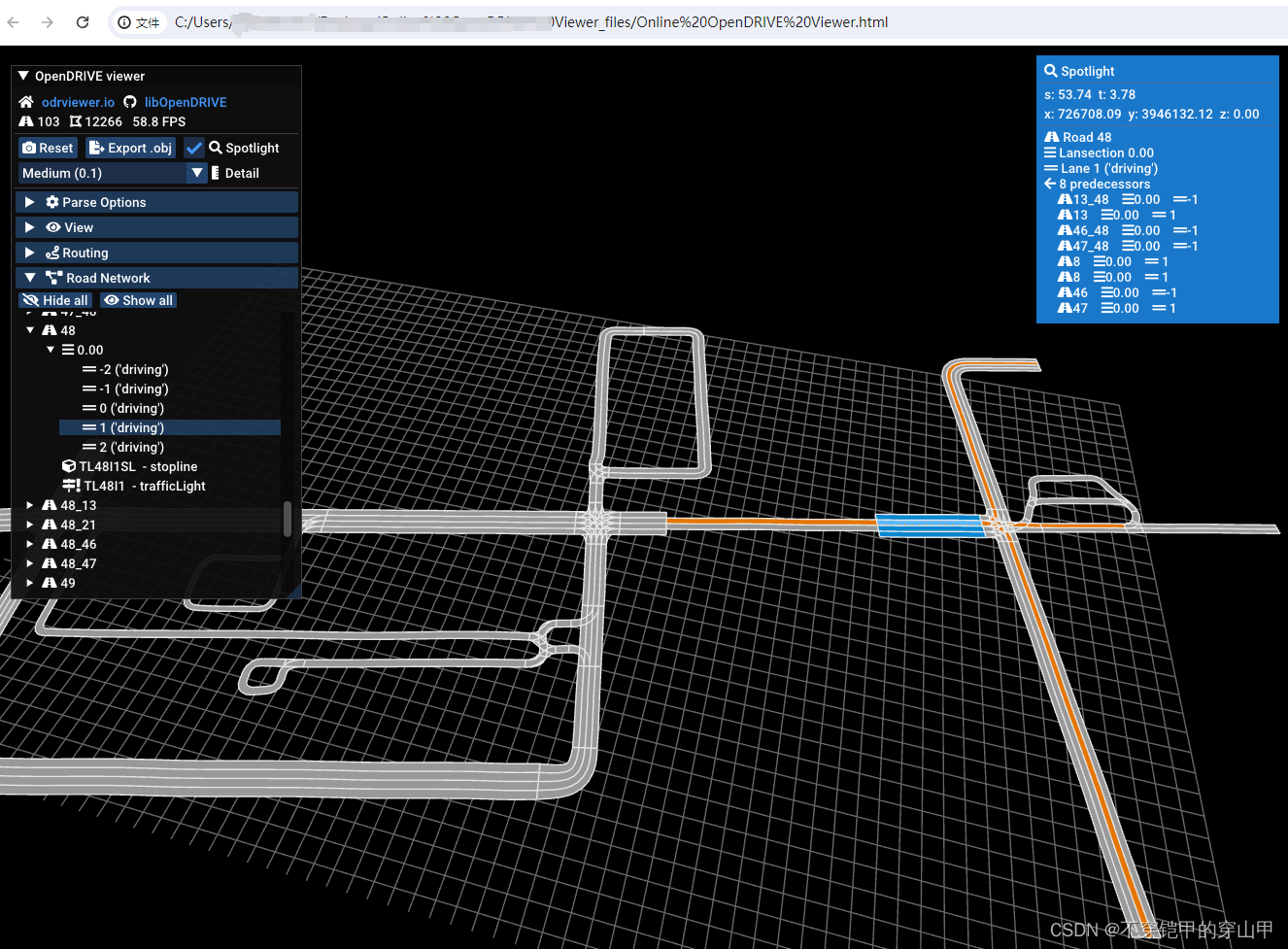This screenshot has height=949, width=1288.
Task: Click the road network tree scrollbar
Action: point(287,519)
